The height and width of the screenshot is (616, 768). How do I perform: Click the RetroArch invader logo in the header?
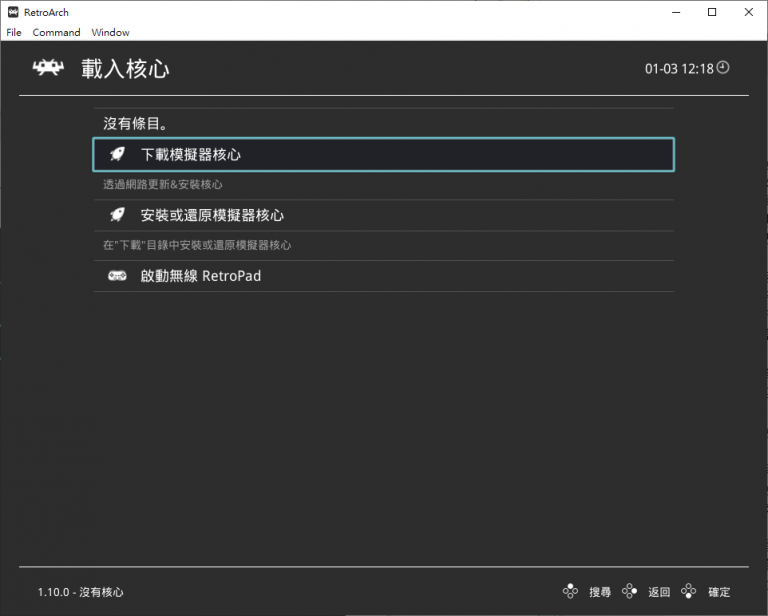point(48,68)
